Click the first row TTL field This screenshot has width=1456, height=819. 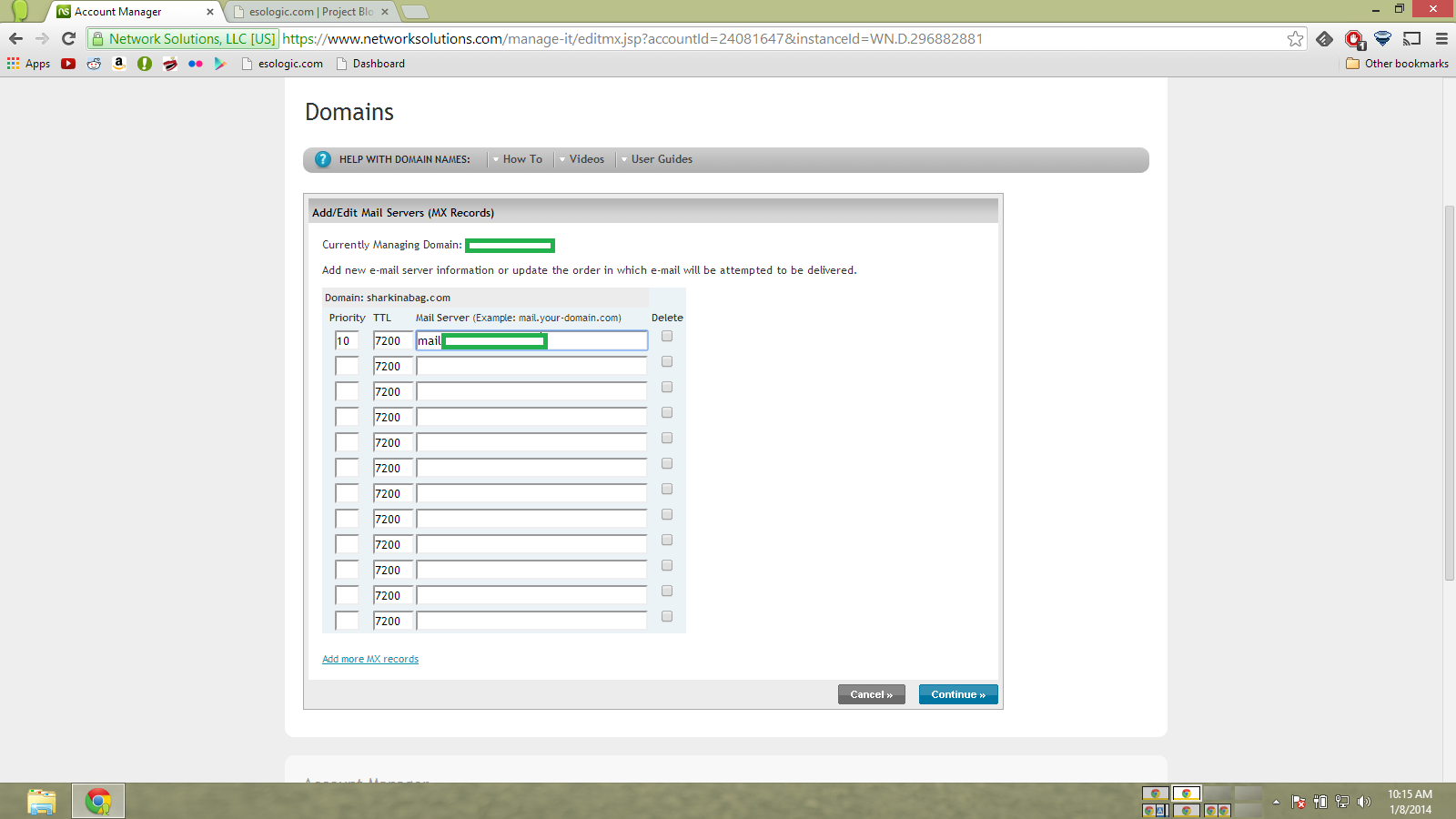pyautogui.click(x=392, y=340)
